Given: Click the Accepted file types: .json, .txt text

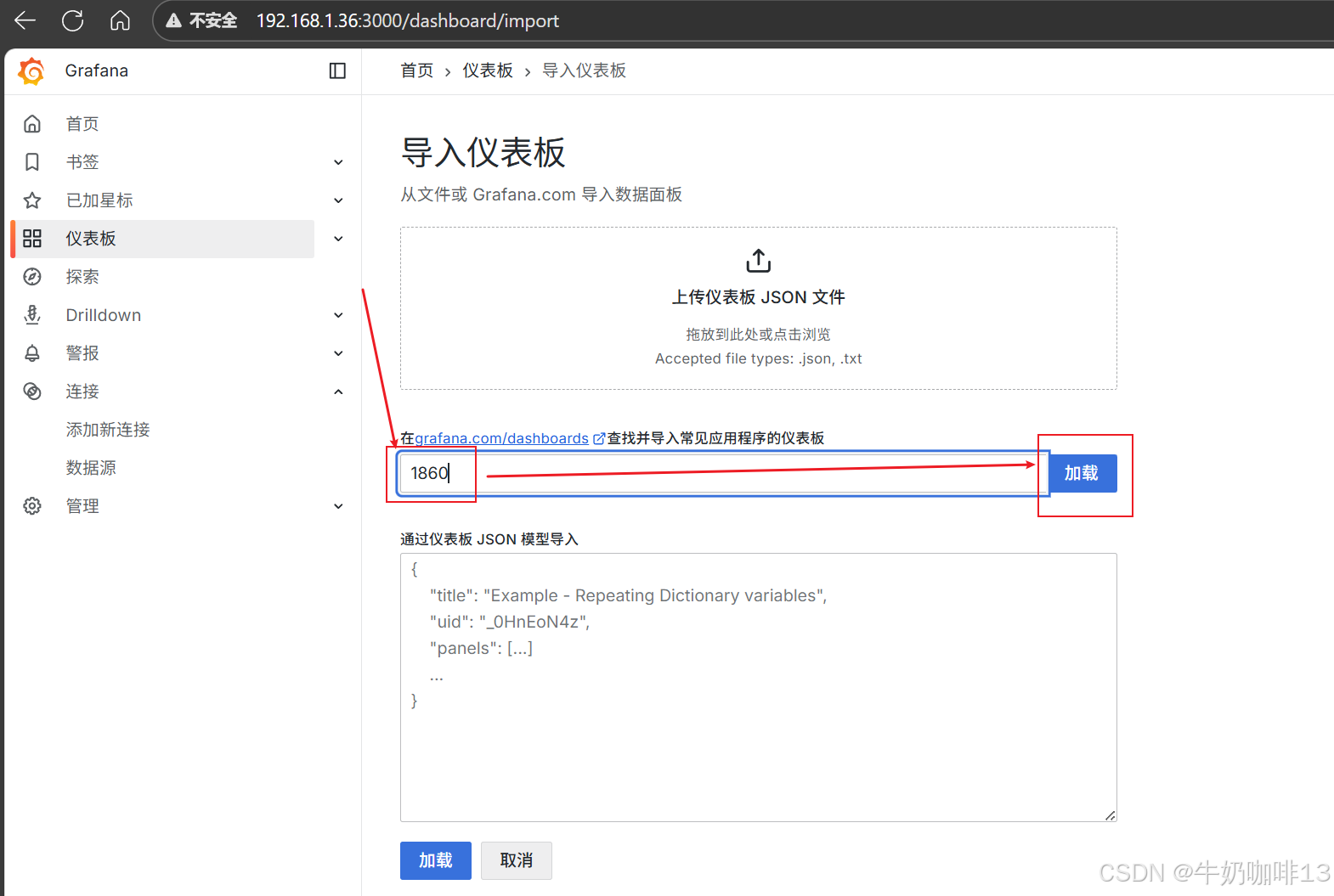Looking at the screenshot, I should pos(759,358).
